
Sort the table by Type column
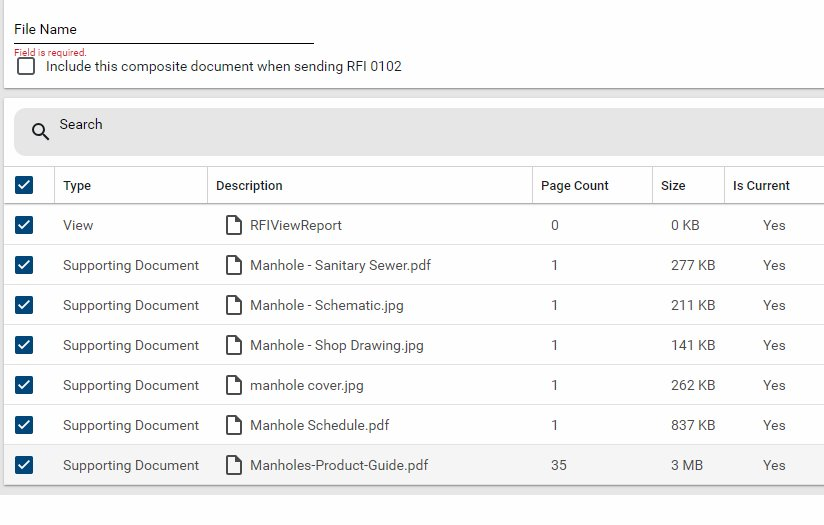coord(77,185)
